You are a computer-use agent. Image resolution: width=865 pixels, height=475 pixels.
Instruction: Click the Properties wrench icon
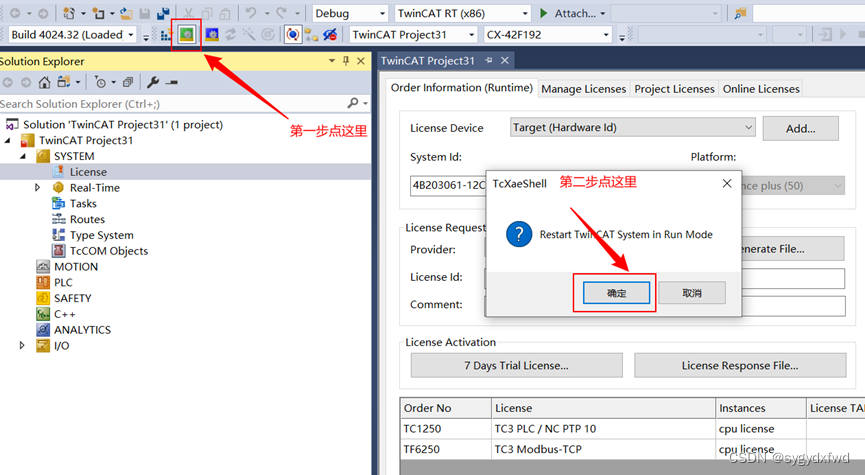coord(153,82)
